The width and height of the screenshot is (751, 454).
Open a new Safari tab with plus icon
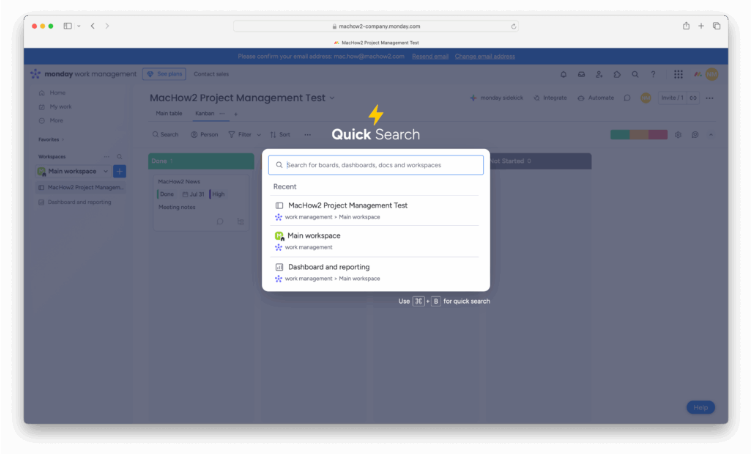pyautogui.click(x=701, y=26)
